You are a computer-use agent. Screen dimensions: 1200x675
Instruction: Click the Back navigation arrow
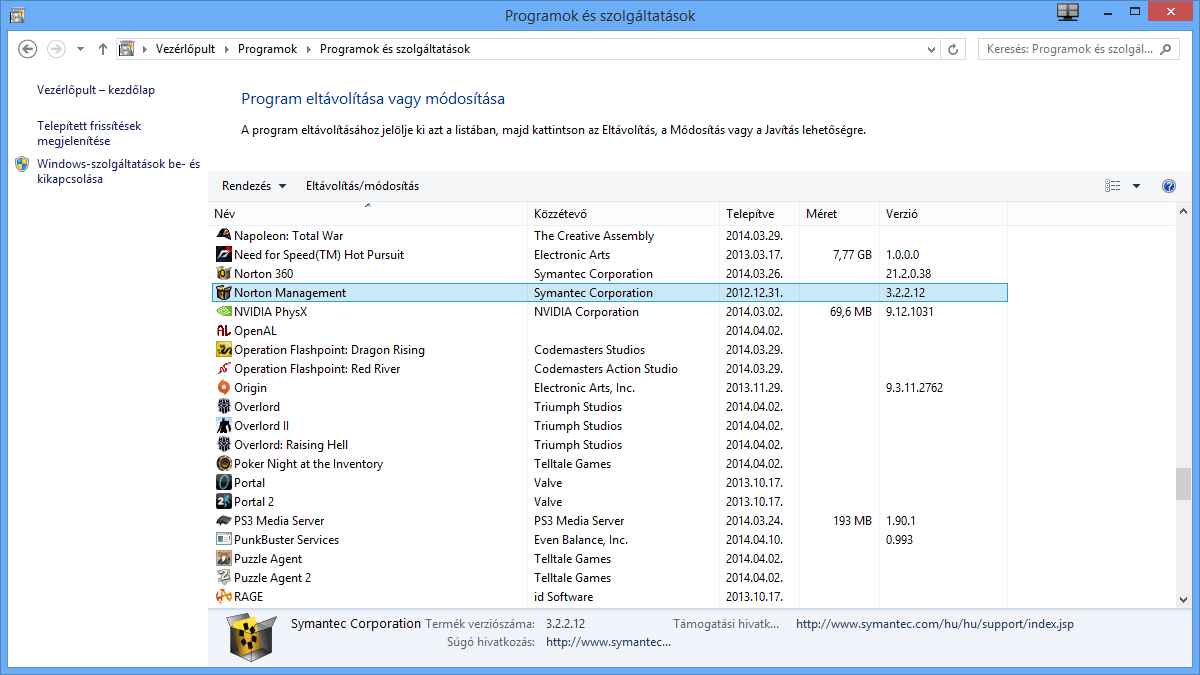(x=28, y=49)
